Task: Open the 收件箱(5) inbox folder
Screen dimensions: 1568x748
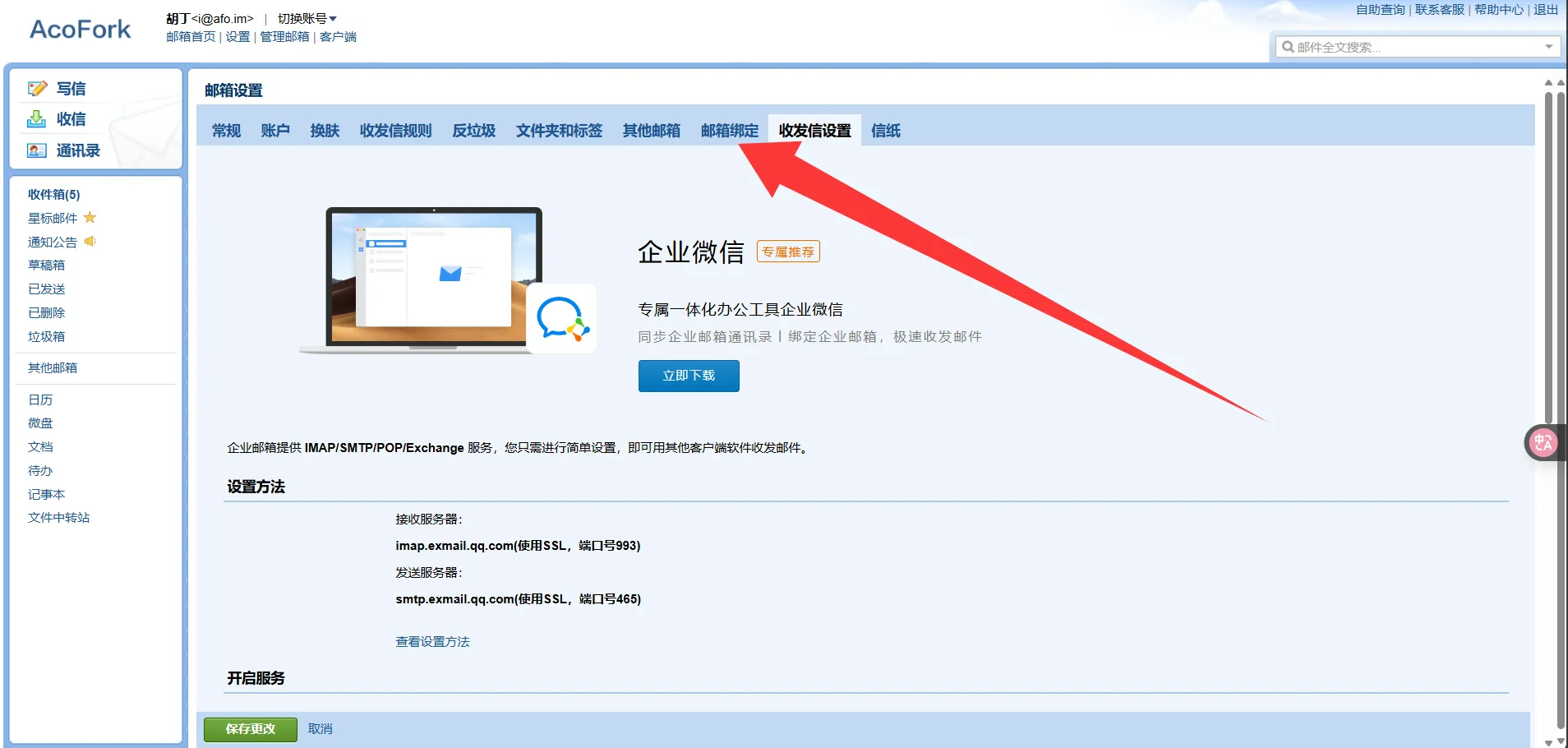Action: [x=54, y=195]
